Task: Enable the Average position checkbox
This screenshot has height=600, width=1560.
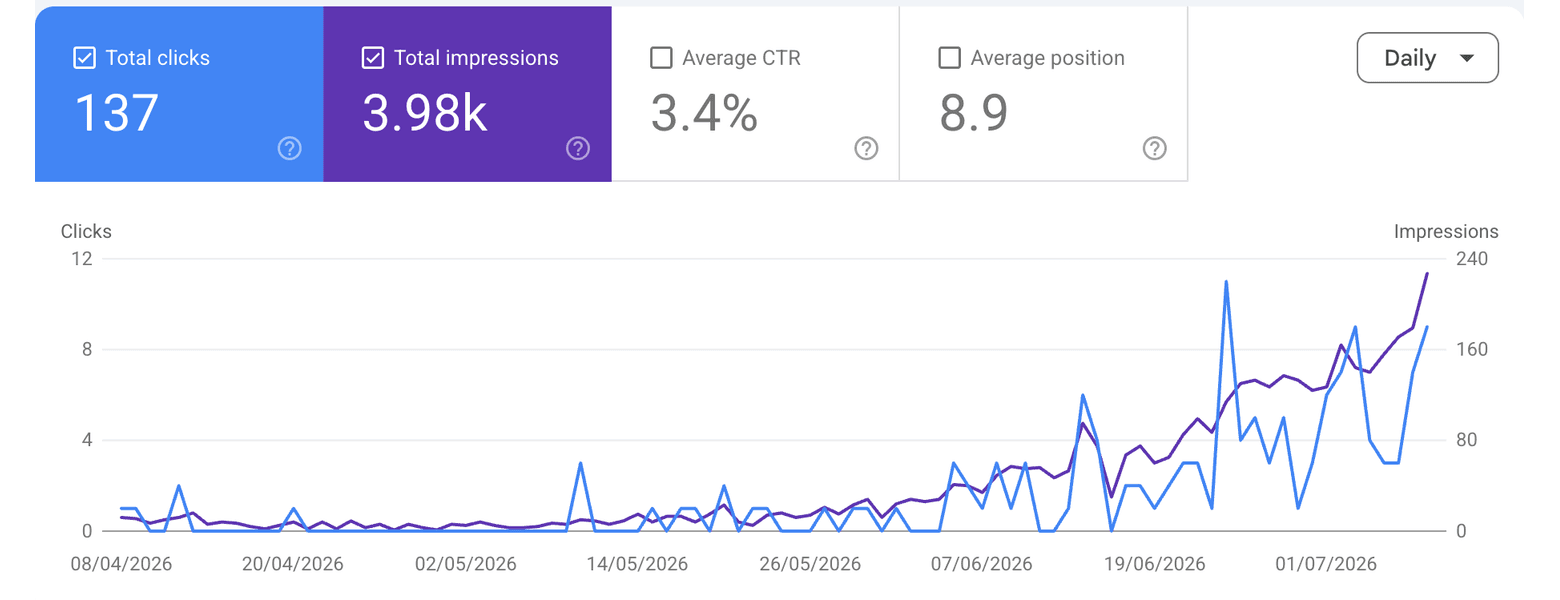Action: (x=949, y=58)
